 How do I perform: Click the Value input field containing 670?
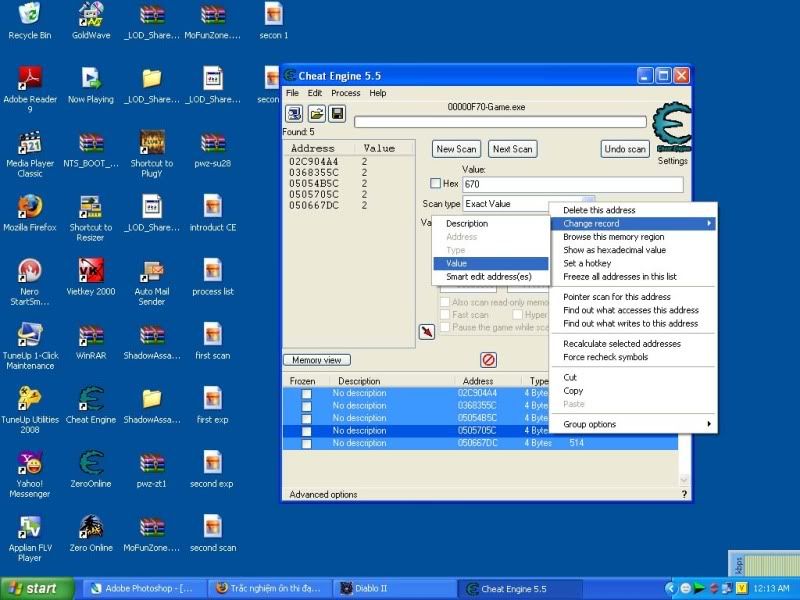coord(573,184)
